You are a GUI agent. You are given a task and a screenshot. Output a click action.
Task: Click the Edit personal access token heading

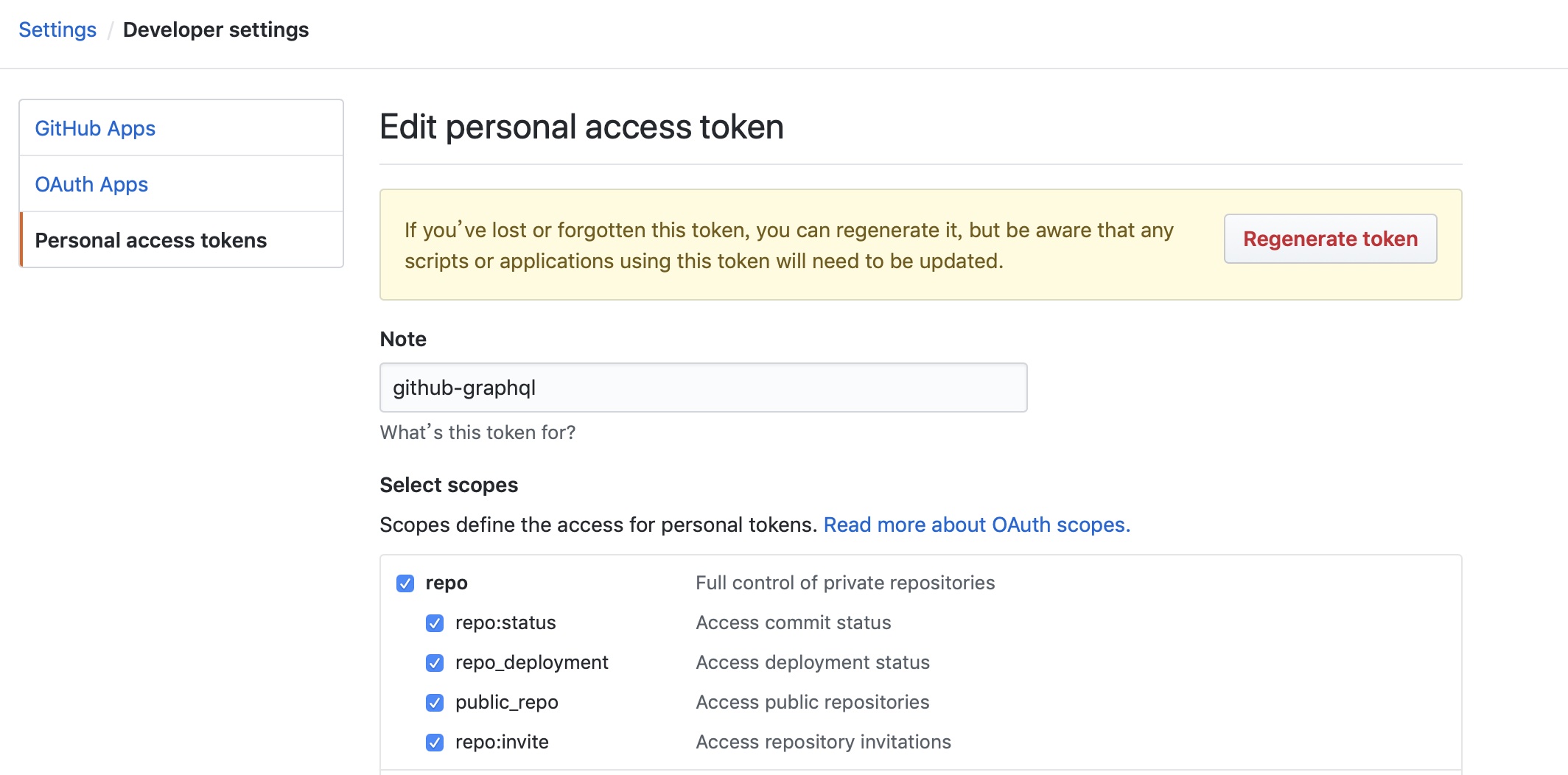tap(581, 126)
